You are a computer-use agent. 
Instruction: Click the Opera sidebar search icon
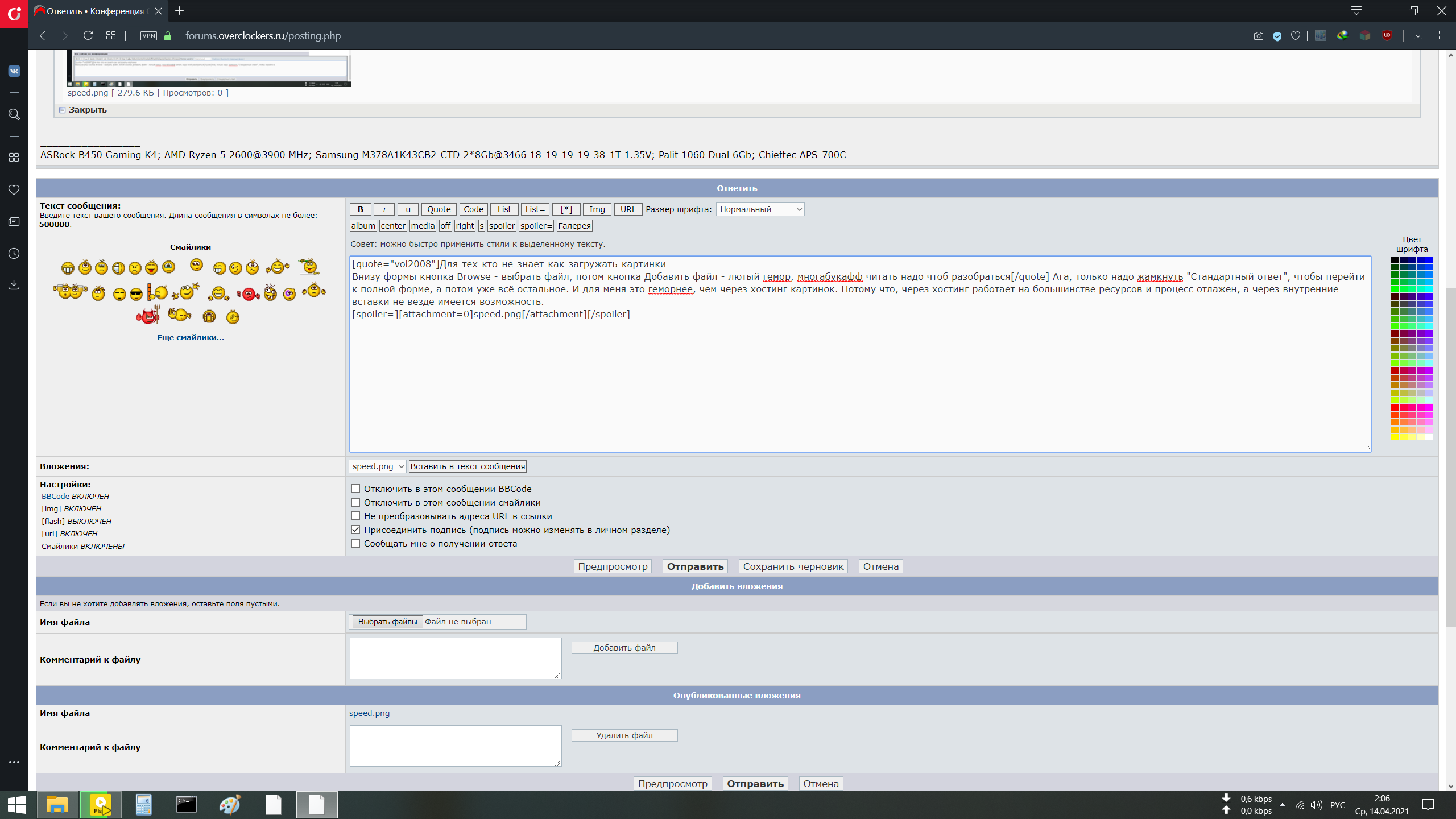[14, 114]
